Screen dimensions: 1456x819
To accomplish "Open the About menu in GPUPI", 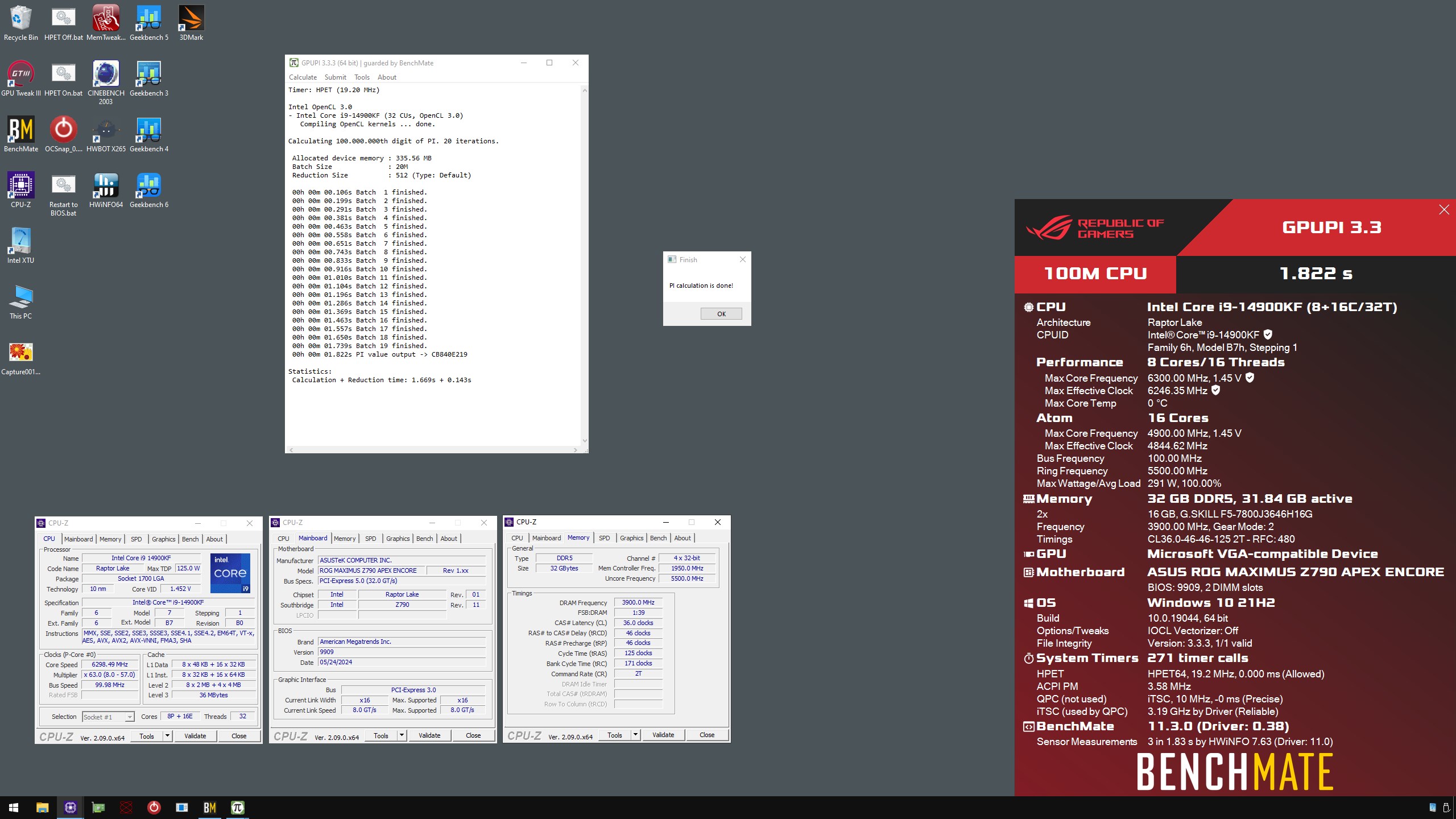I will pyautogui.click(x=387, y=77).
